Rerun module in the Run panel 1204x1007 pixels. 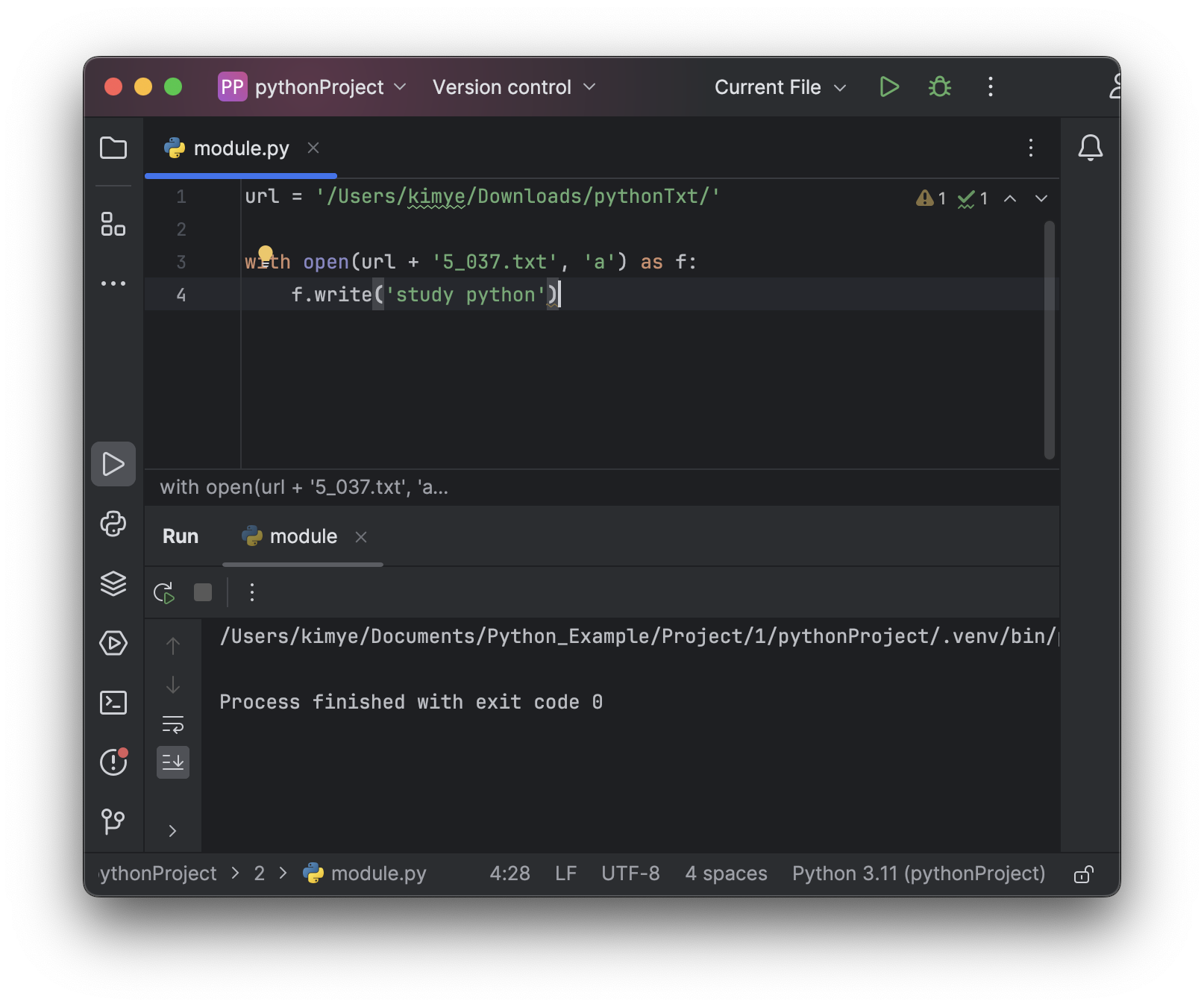164,593
